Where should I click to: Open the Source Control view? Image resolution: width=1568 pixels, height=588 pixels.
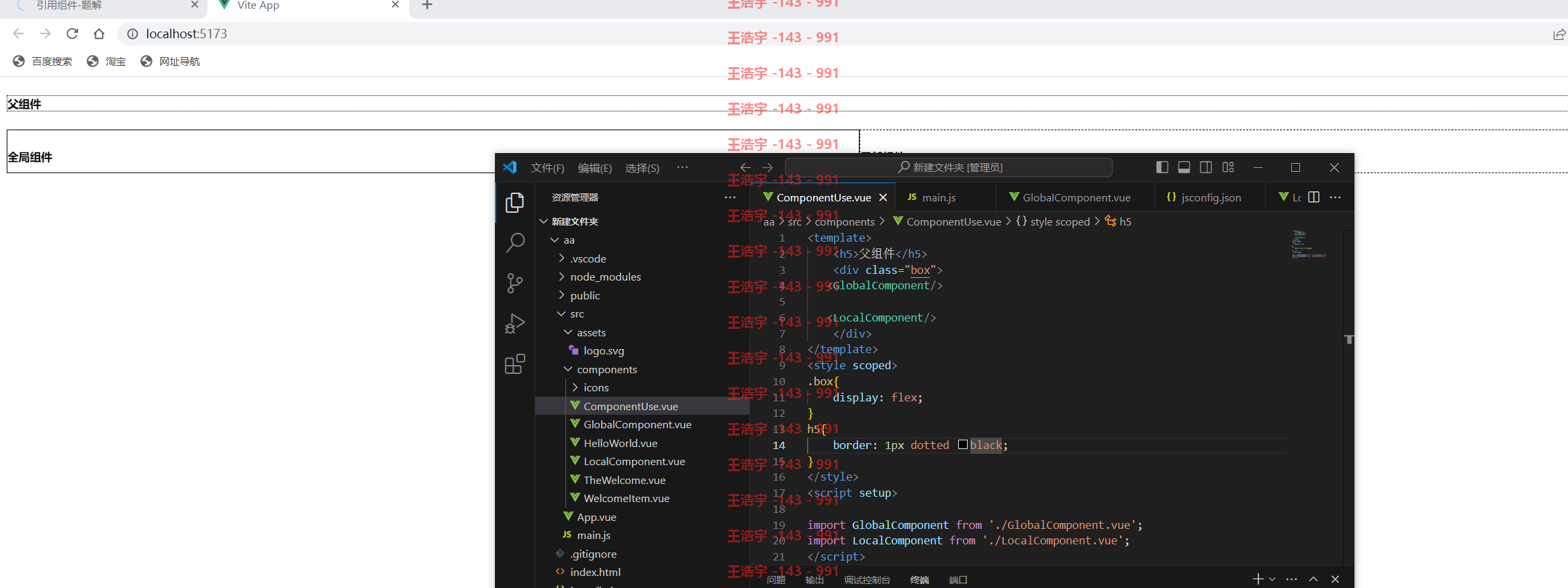click(x=514, y=283)
